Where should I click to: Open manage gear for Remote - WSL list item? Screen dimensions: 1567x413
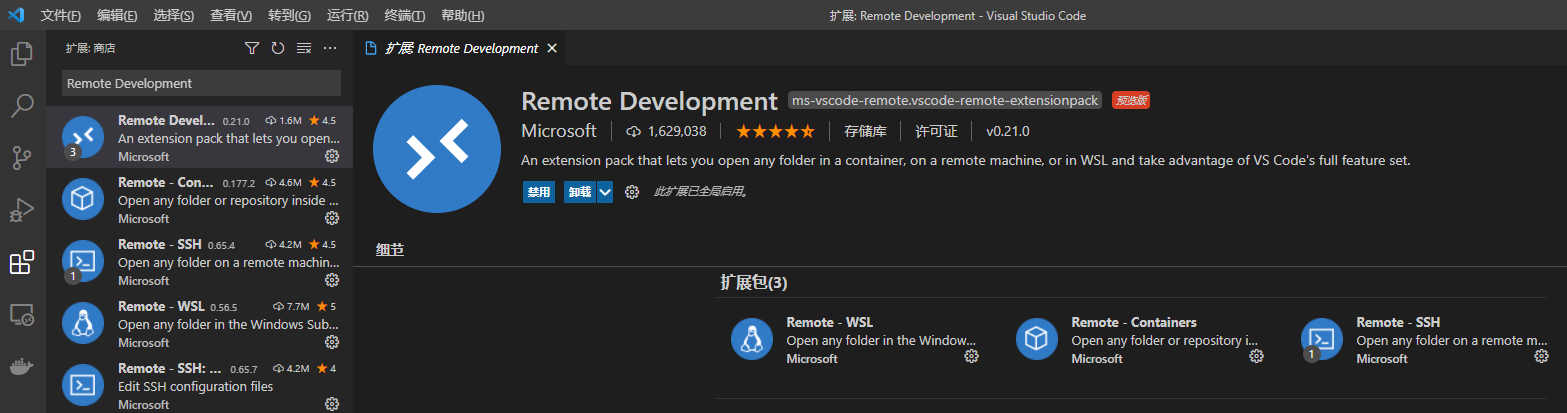[332, 342]
